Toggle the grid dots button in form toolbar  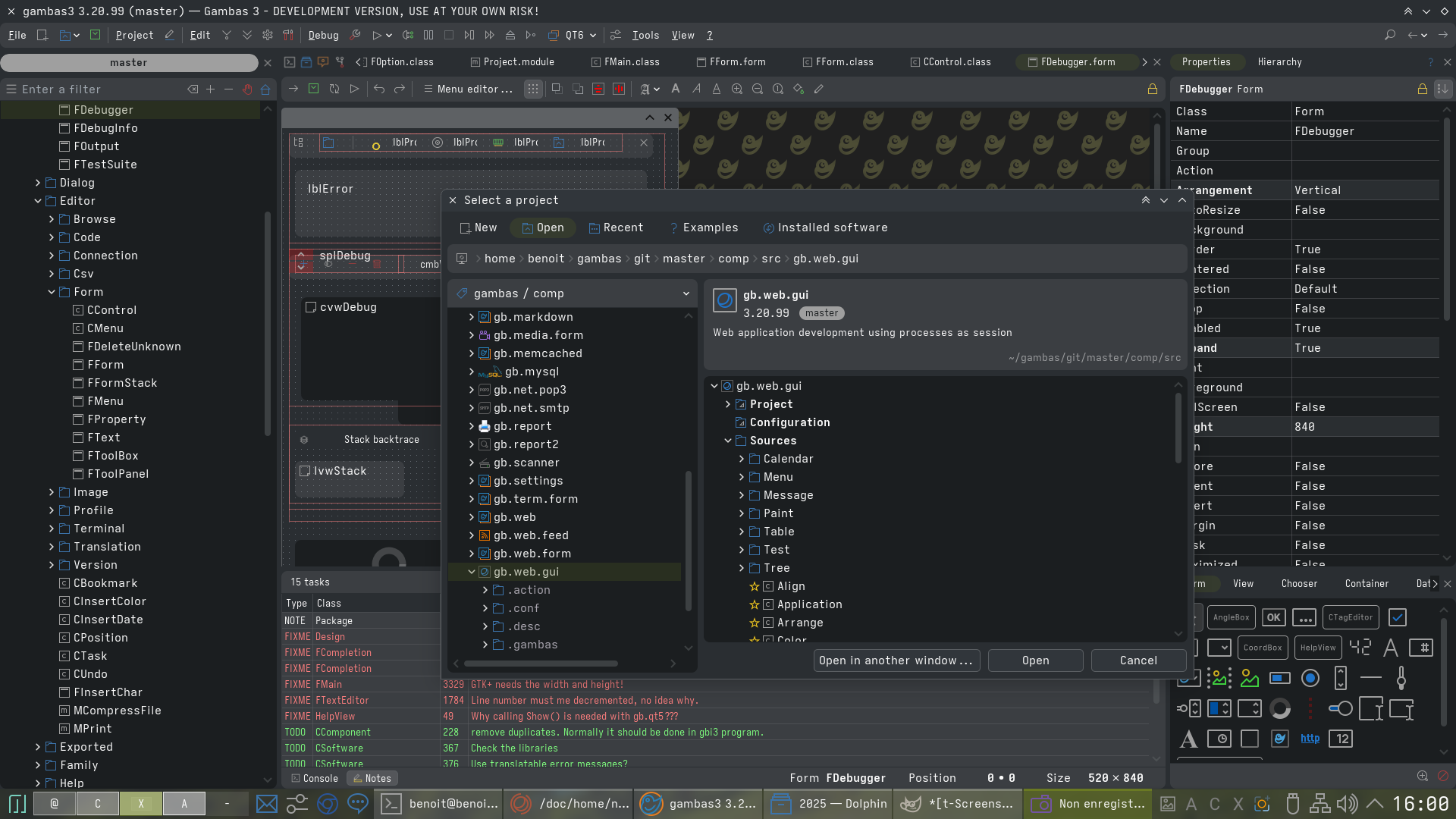(x=533, y=89)
